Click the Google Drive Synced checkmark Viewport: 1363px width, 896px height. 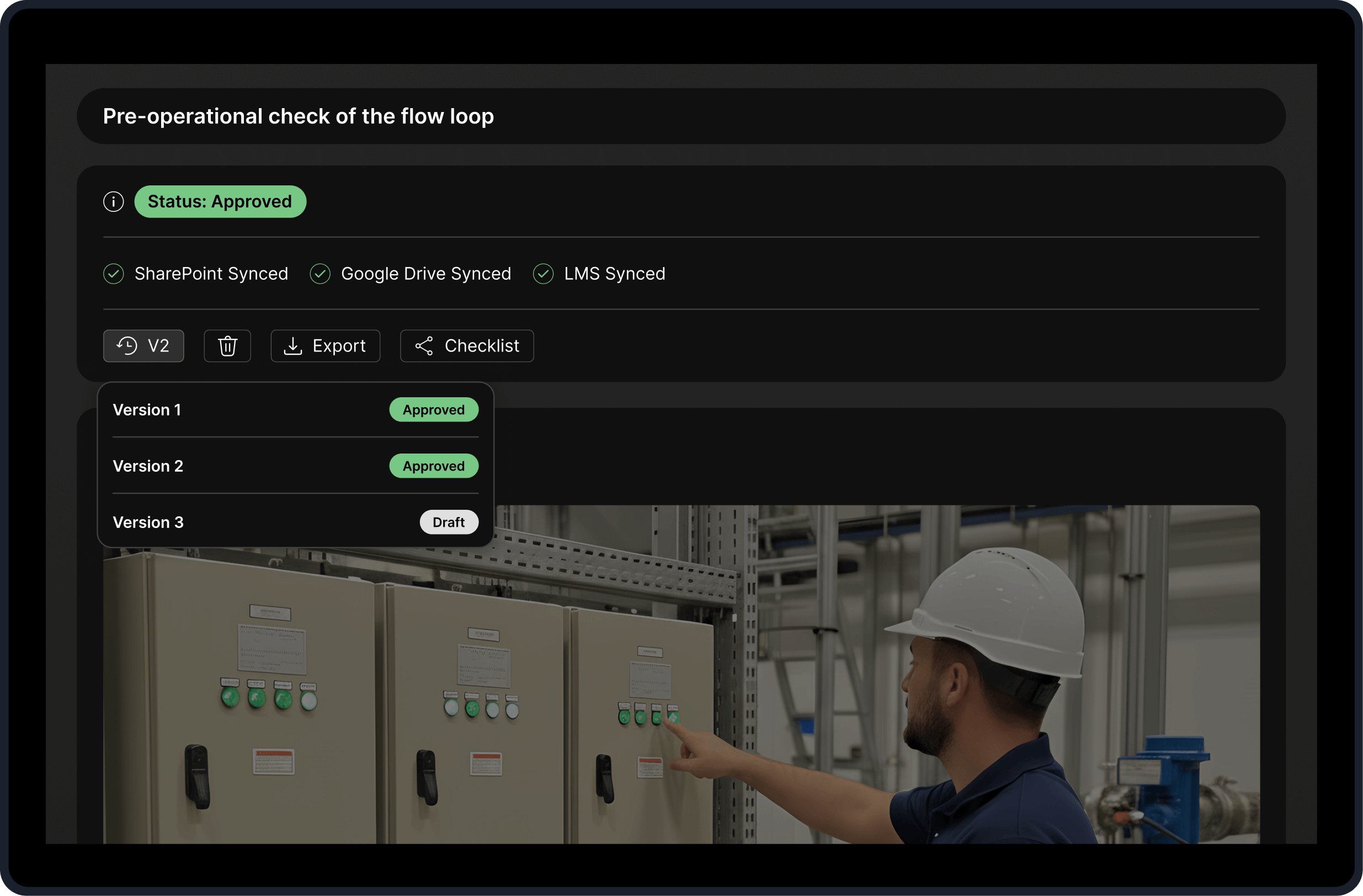coord(320,274)
